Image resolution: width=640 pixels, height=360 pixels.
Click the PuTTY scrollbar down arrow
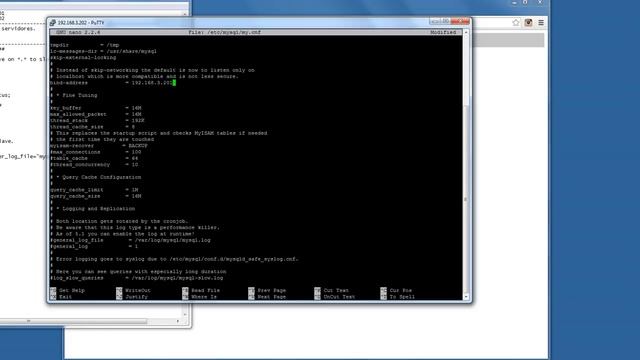(x=466, y=297)
